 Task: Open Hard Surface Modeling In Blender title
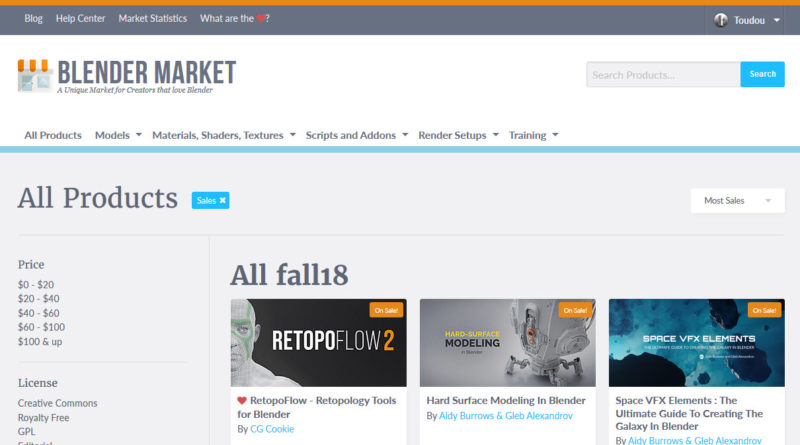tap(506, 401)
